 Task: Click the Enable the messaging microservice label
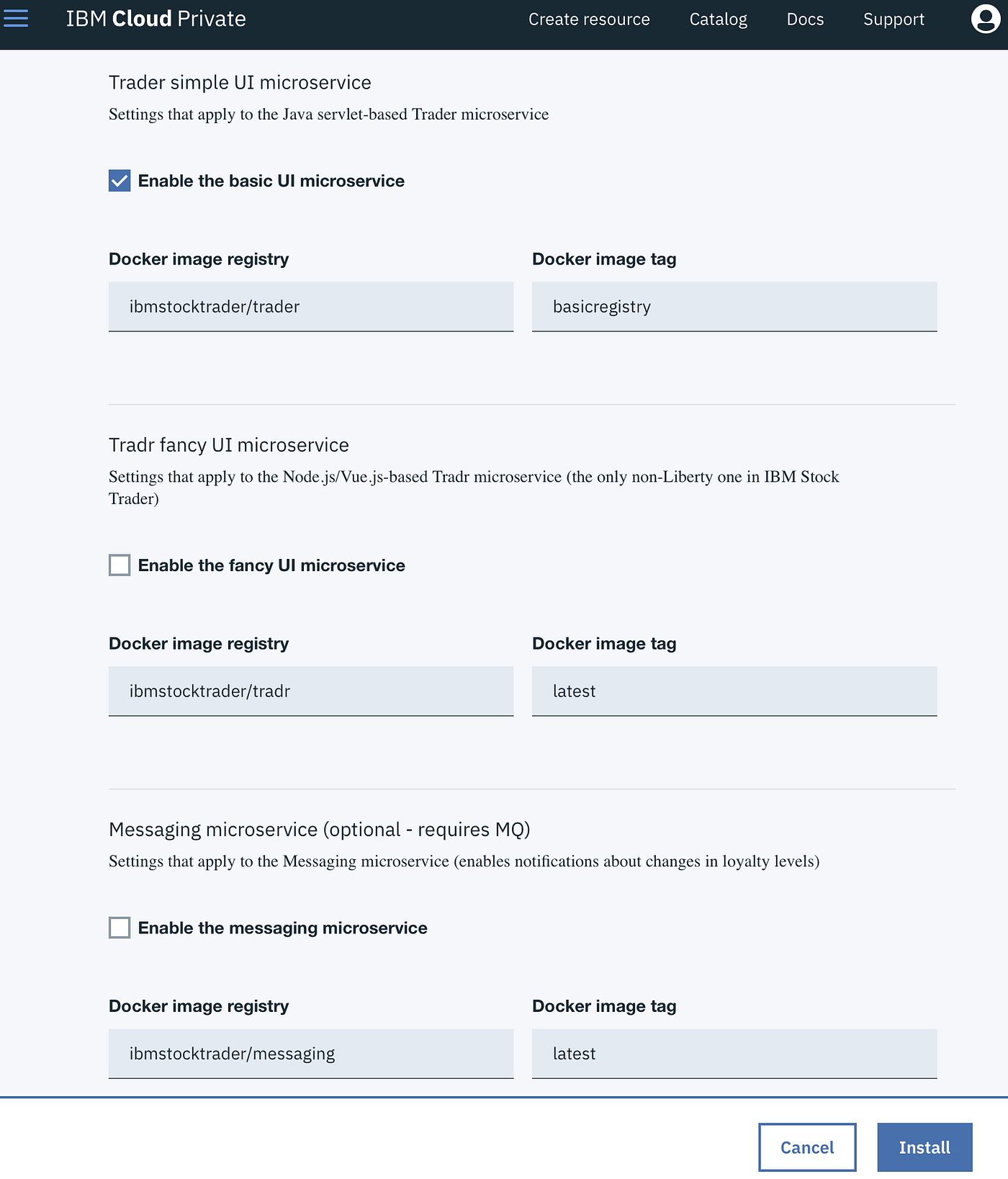282,928
